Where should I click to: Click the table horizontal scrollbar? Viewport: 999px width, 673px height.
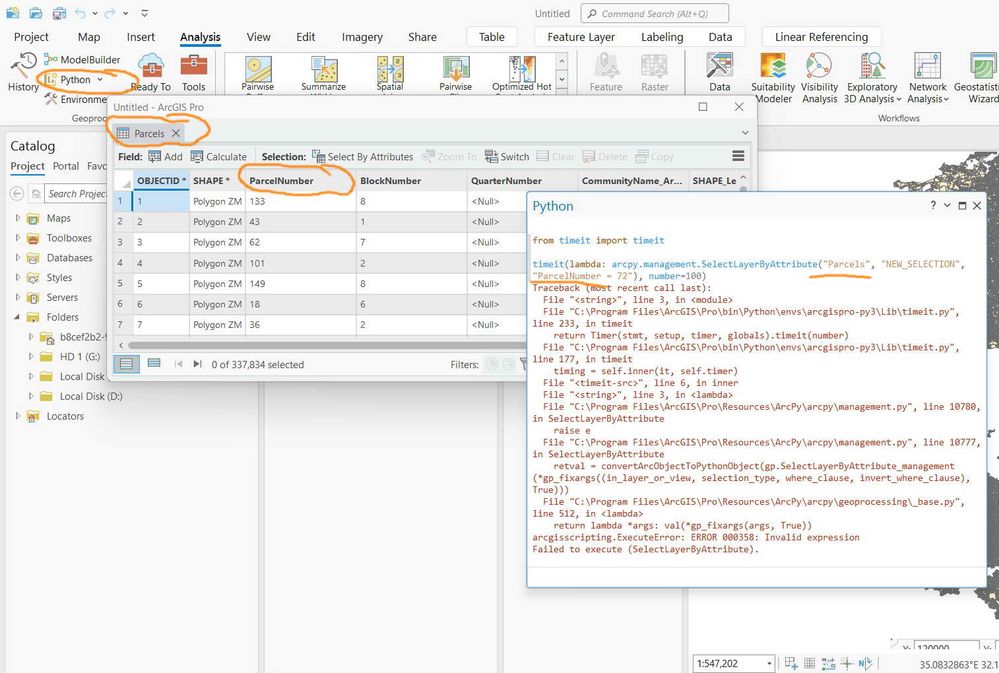[x=327, y=345]
